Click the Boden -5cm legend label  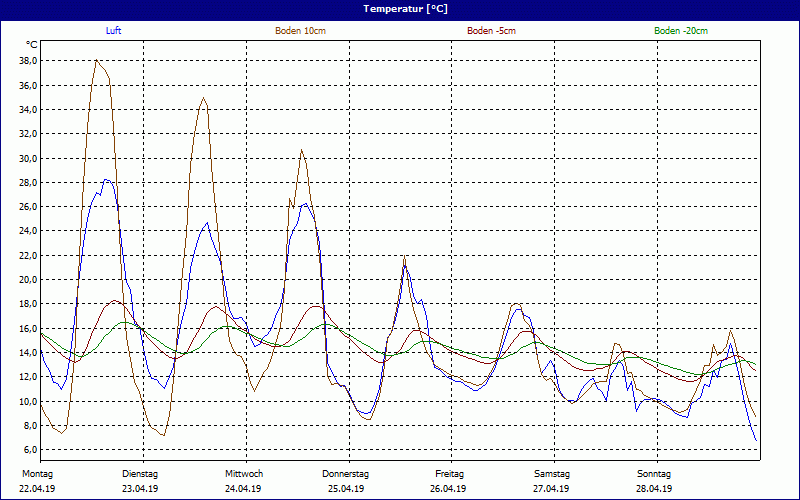click(491, 31)
